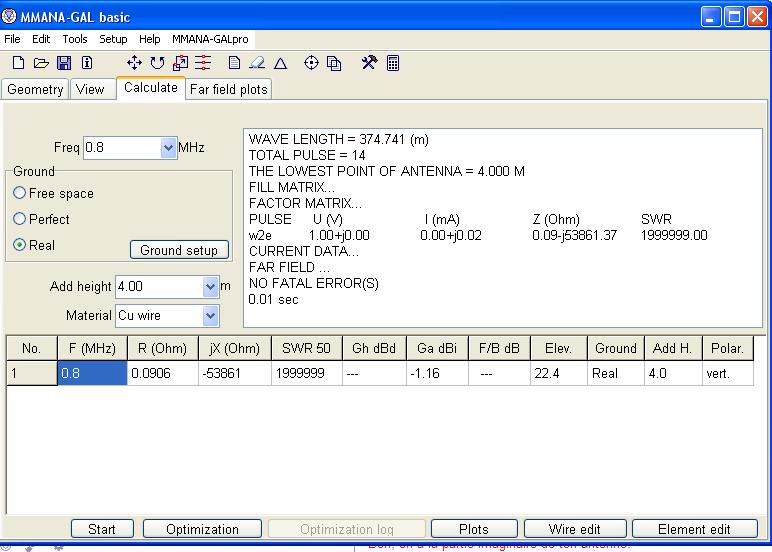Screen dimensions: 772x552
Task: Click the New file icon
Action: (x=18, y=63)
